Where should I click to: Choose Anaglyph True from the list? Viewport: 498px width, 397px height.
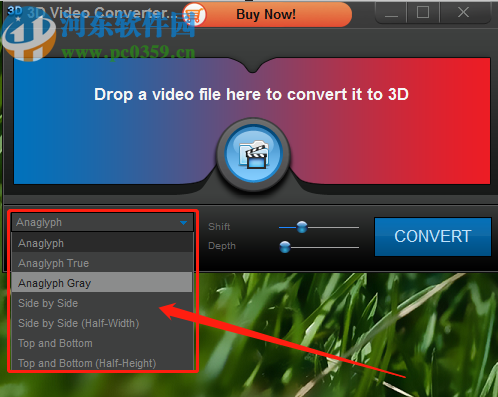pyautogui.click(x=102, y=263)
